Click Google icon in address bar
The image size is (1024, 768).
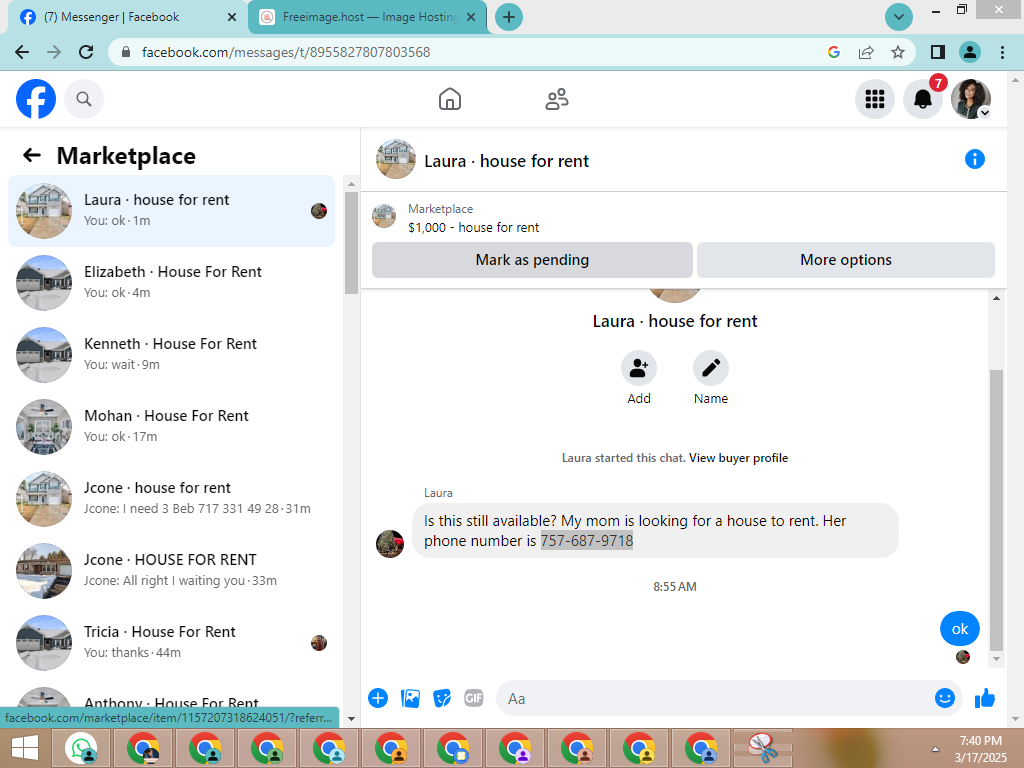(x=833, y=52)
